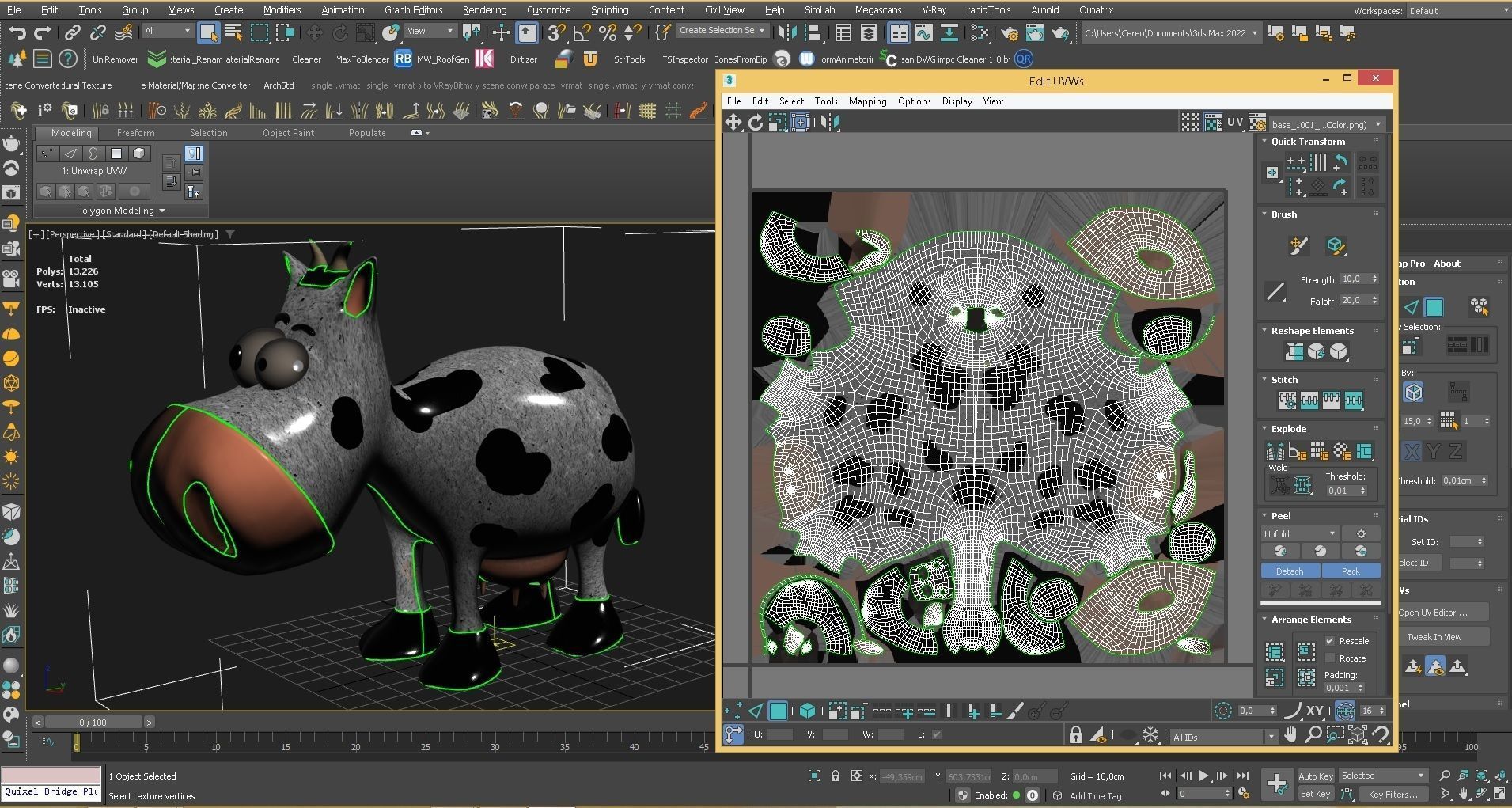Click the large Set Keys plus-key icon

pos(1276,784)
